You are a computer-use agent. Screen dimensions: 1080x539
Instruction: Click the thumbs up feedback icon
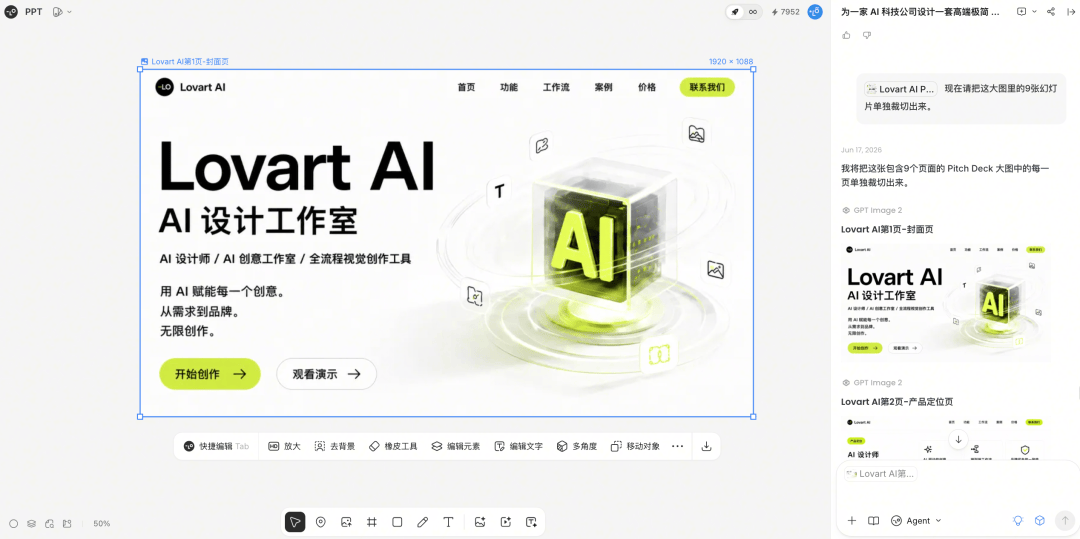tap(847, 35)
